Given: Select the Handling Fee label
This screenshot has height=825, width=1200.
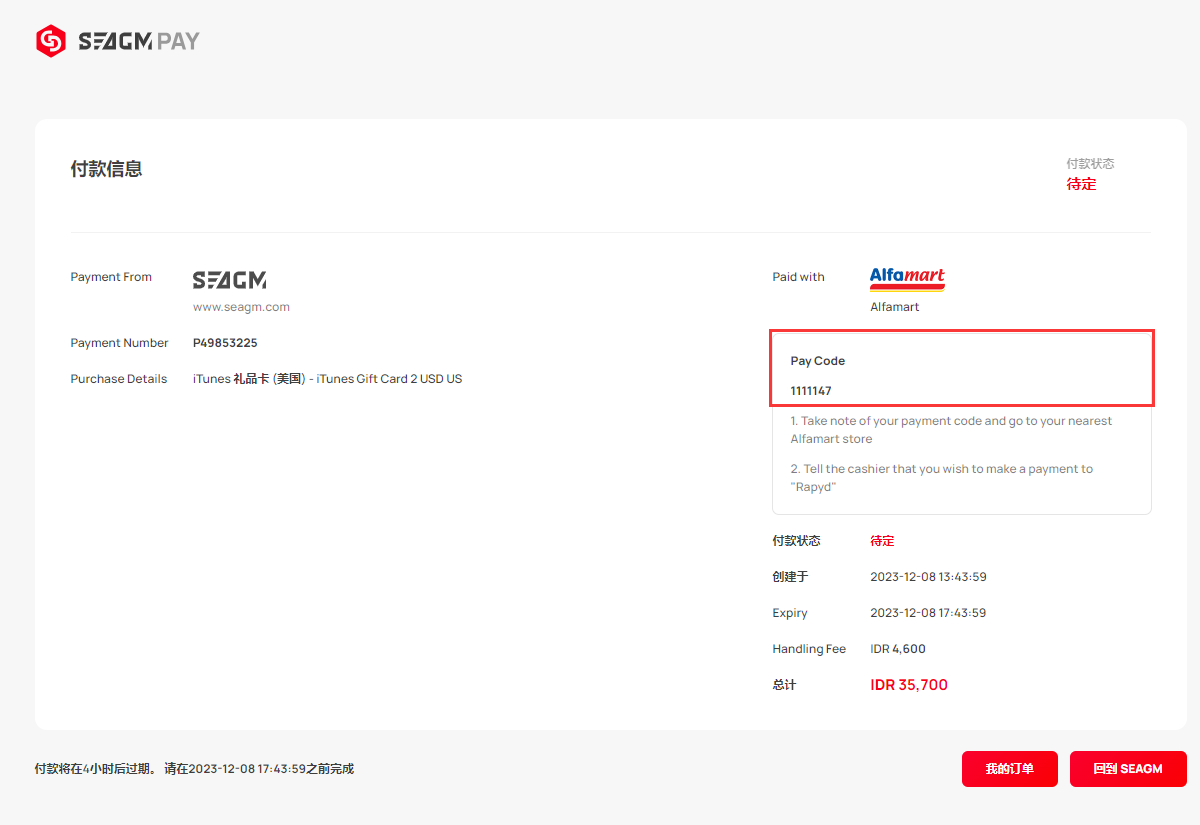Looking at the screenshot, I should pos(809,649).
